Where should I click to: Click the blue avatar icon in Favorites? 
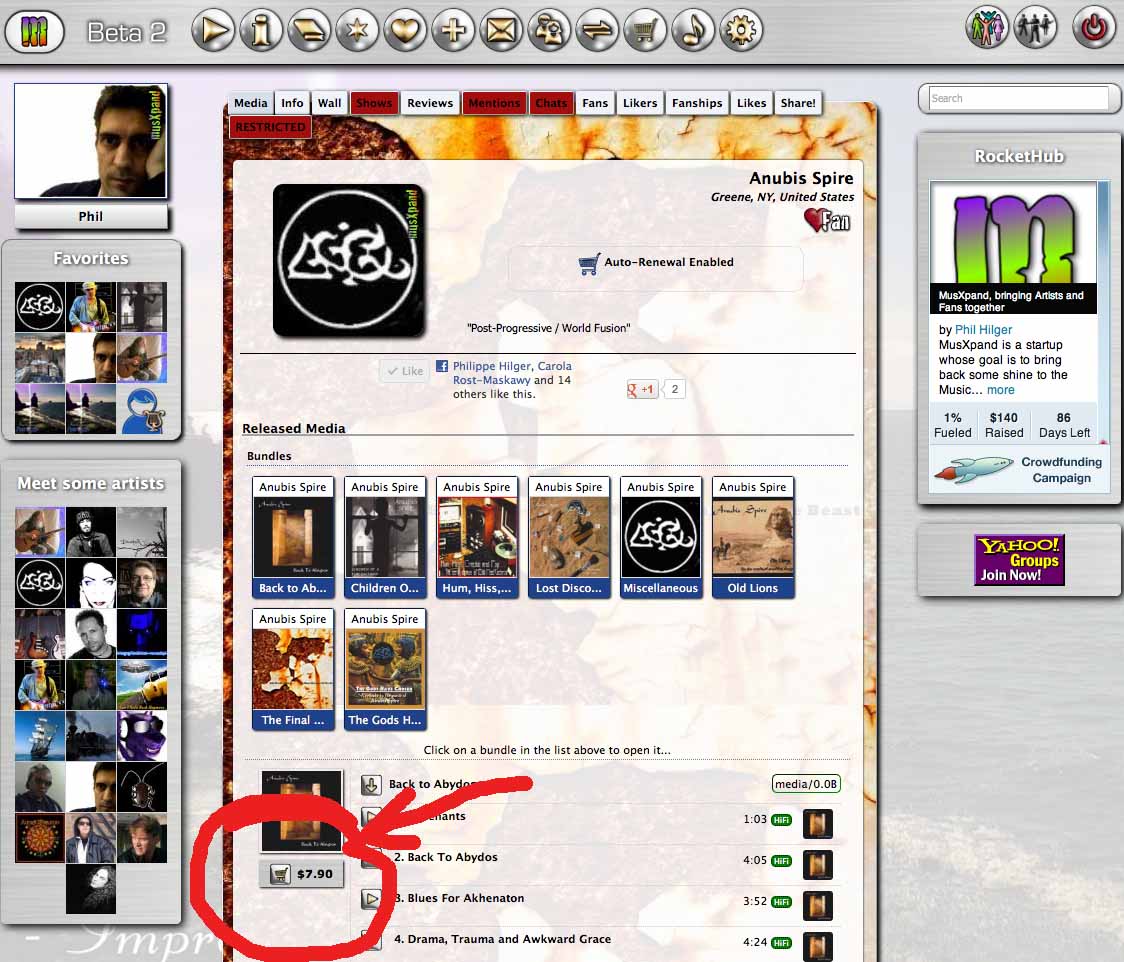[x=142, y=409]
